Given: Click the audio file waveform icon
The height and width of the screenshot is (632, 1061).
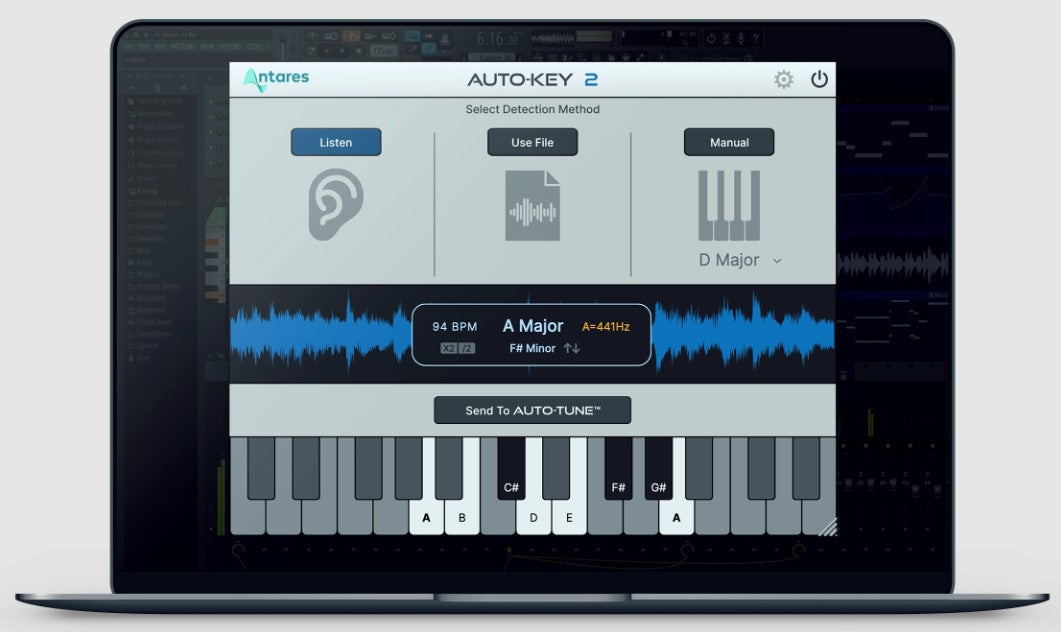Looking at the screenshot, I should (x=532, y=205).
